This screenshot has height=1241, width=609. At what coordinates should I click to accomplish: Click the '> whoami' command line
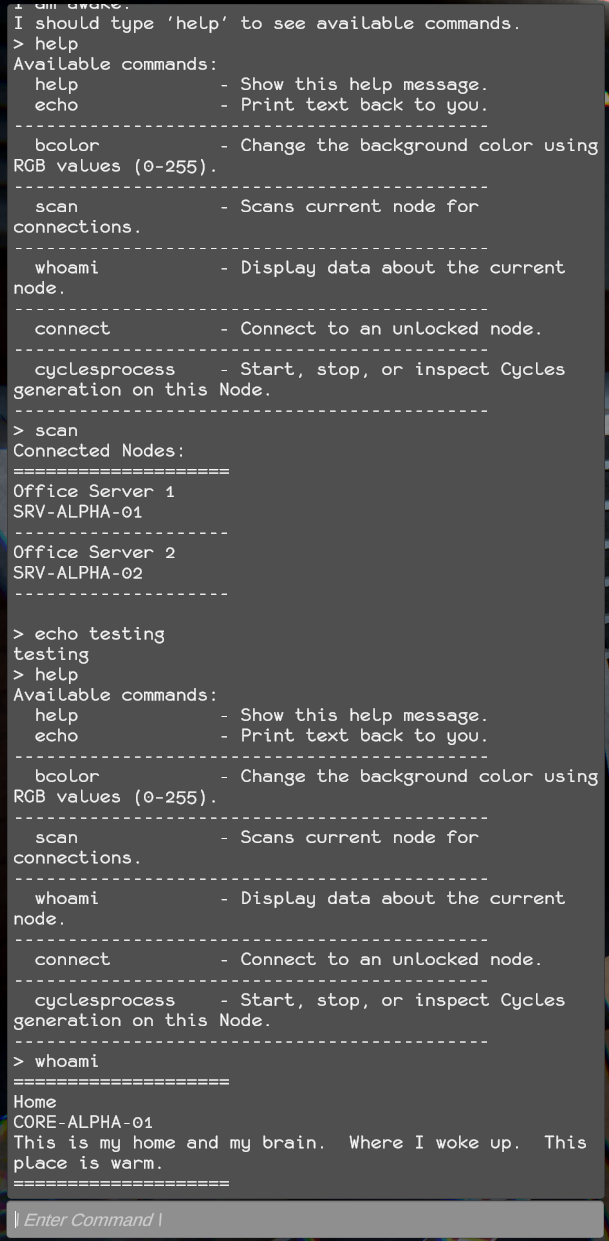click(56, 1061)
